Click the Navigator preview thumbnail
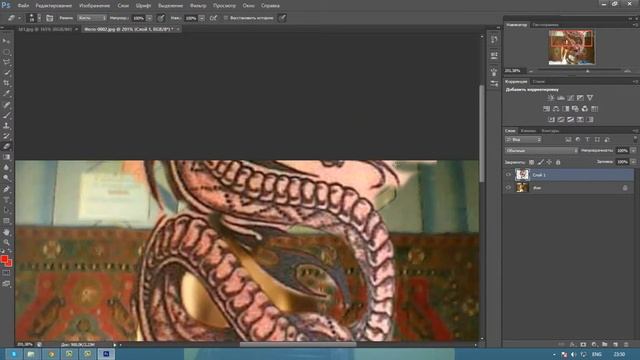The image size is (640, 360). [571, 47]
